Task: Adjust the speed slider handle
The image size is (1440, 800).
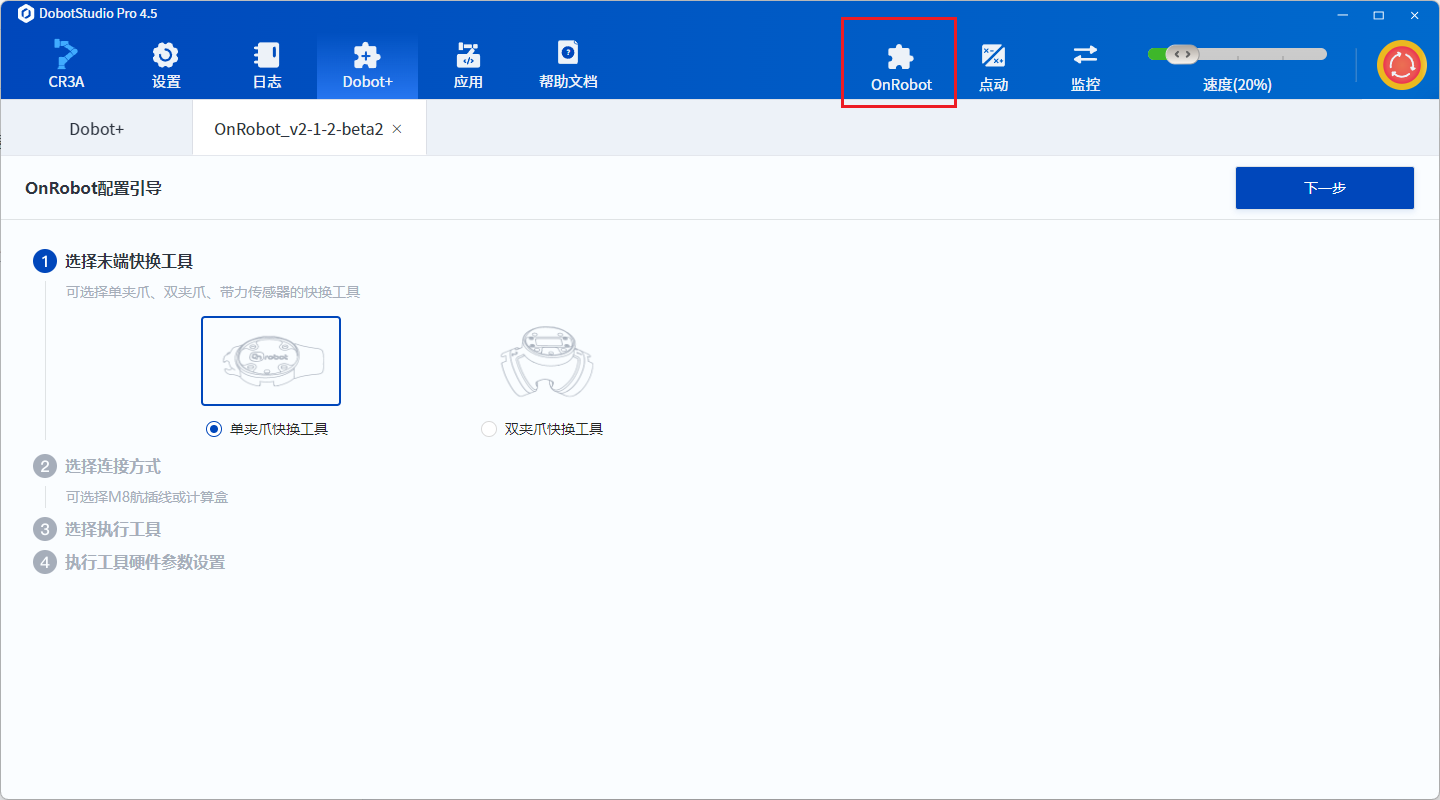Action: pos(1181,54)
